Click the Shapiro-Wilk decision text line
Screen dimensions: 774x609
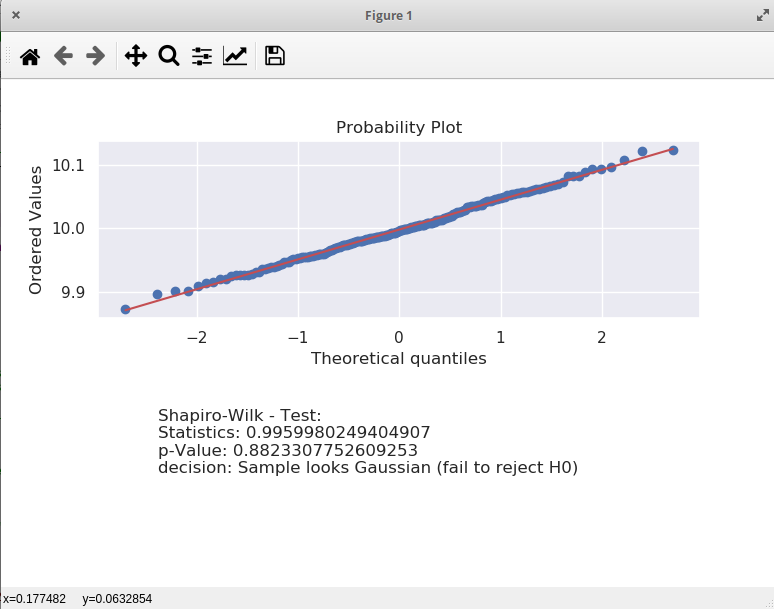coord(368,467)
